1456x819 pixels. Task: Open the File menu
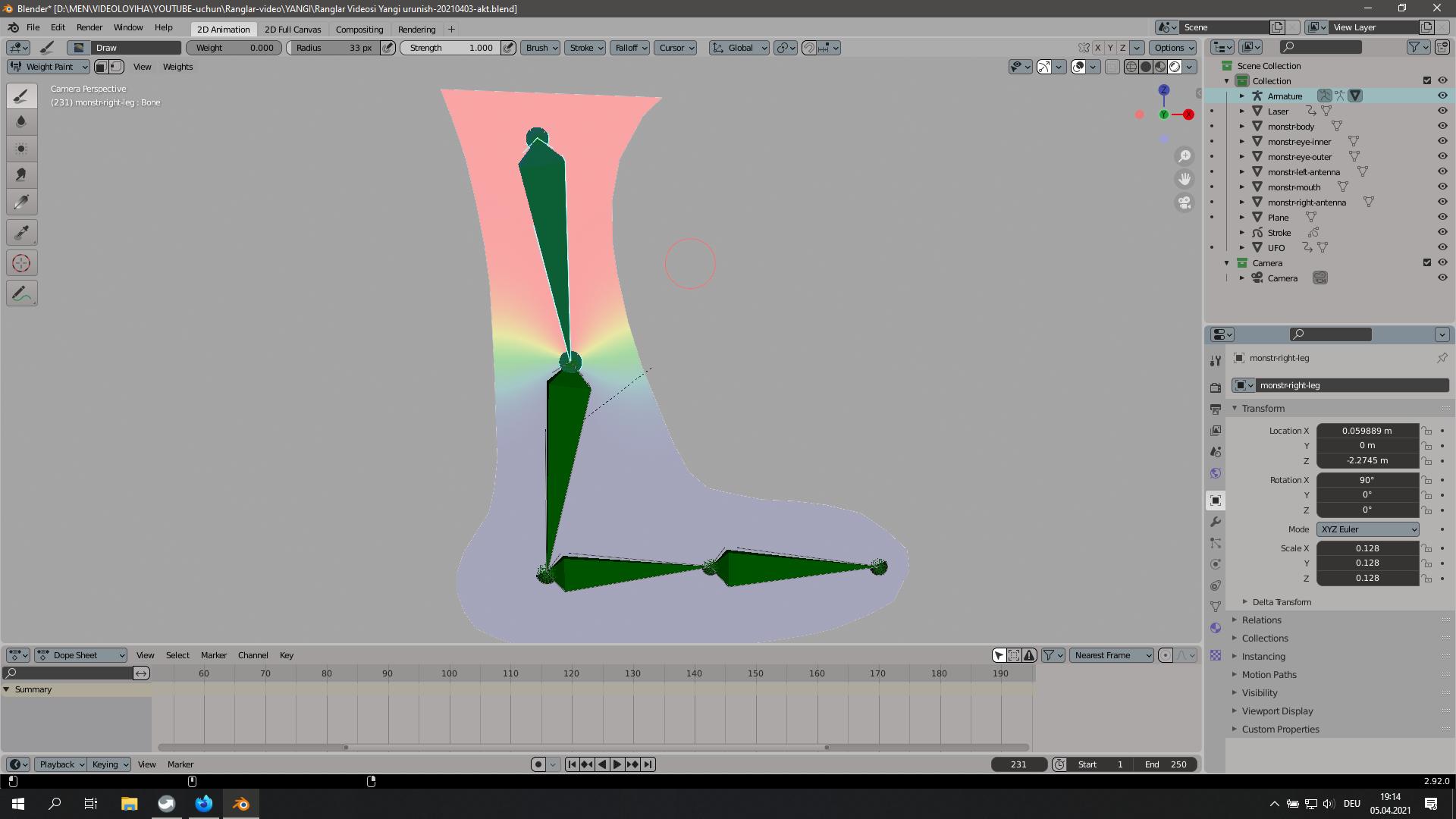point(33,27)
